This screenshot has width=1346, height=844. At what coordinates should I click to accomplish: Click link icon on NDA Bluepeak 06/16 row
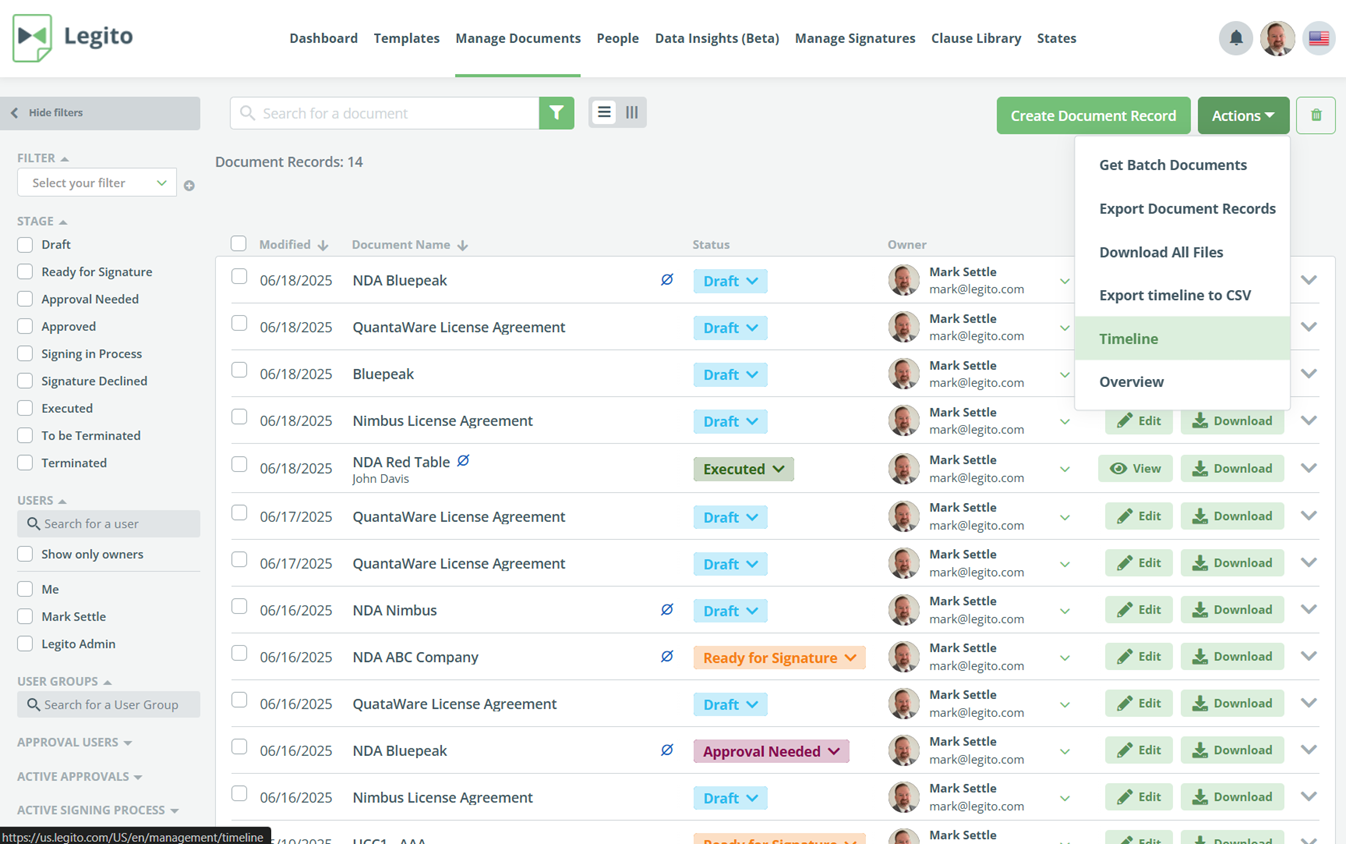(x=667, y=750)
